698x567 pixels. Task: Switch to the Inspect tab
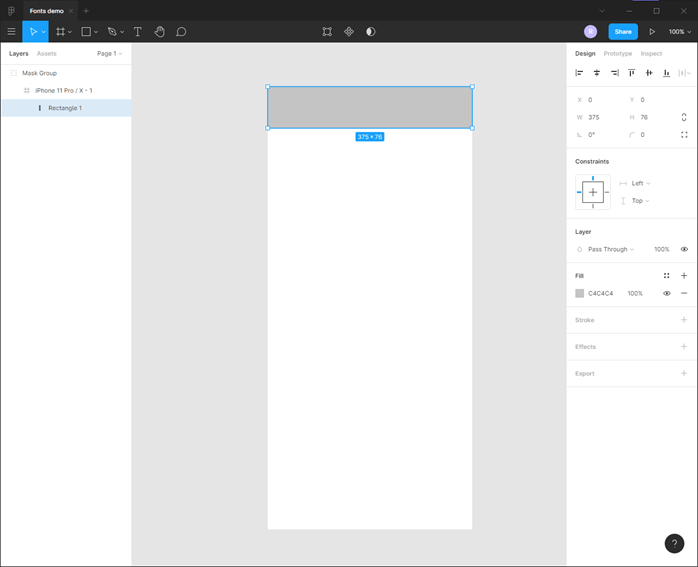coord(651,53)
